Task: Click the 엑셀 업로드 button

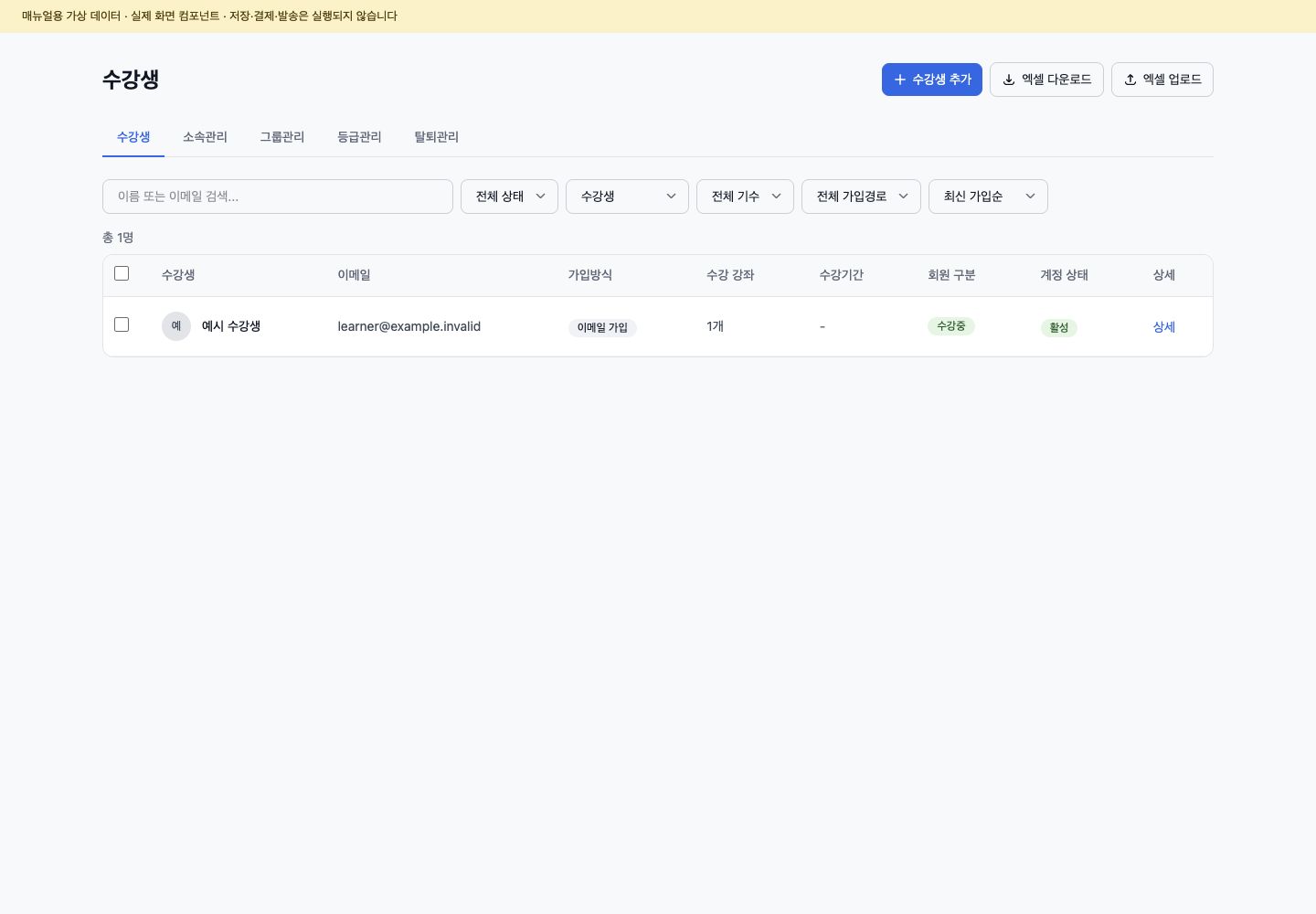Action: [x=1162, y=80]
